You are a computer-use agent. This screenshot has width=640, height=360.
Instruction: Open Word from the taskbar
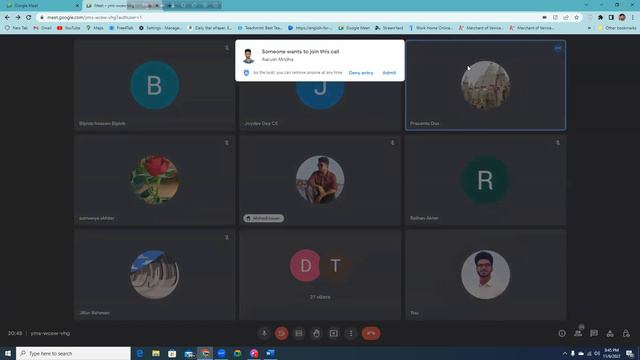pos(270,353)
